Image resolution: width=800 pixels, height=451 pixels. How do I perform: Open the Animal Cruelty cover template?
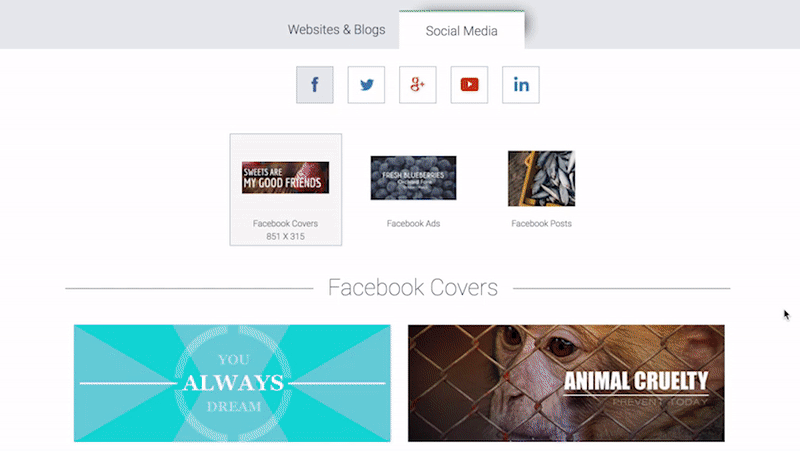coord(566,383)
